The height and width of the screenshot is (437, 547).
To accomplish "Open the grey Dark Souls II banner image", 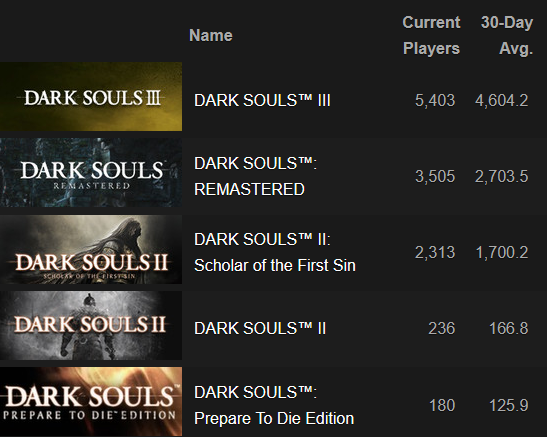I will point(91,325).
